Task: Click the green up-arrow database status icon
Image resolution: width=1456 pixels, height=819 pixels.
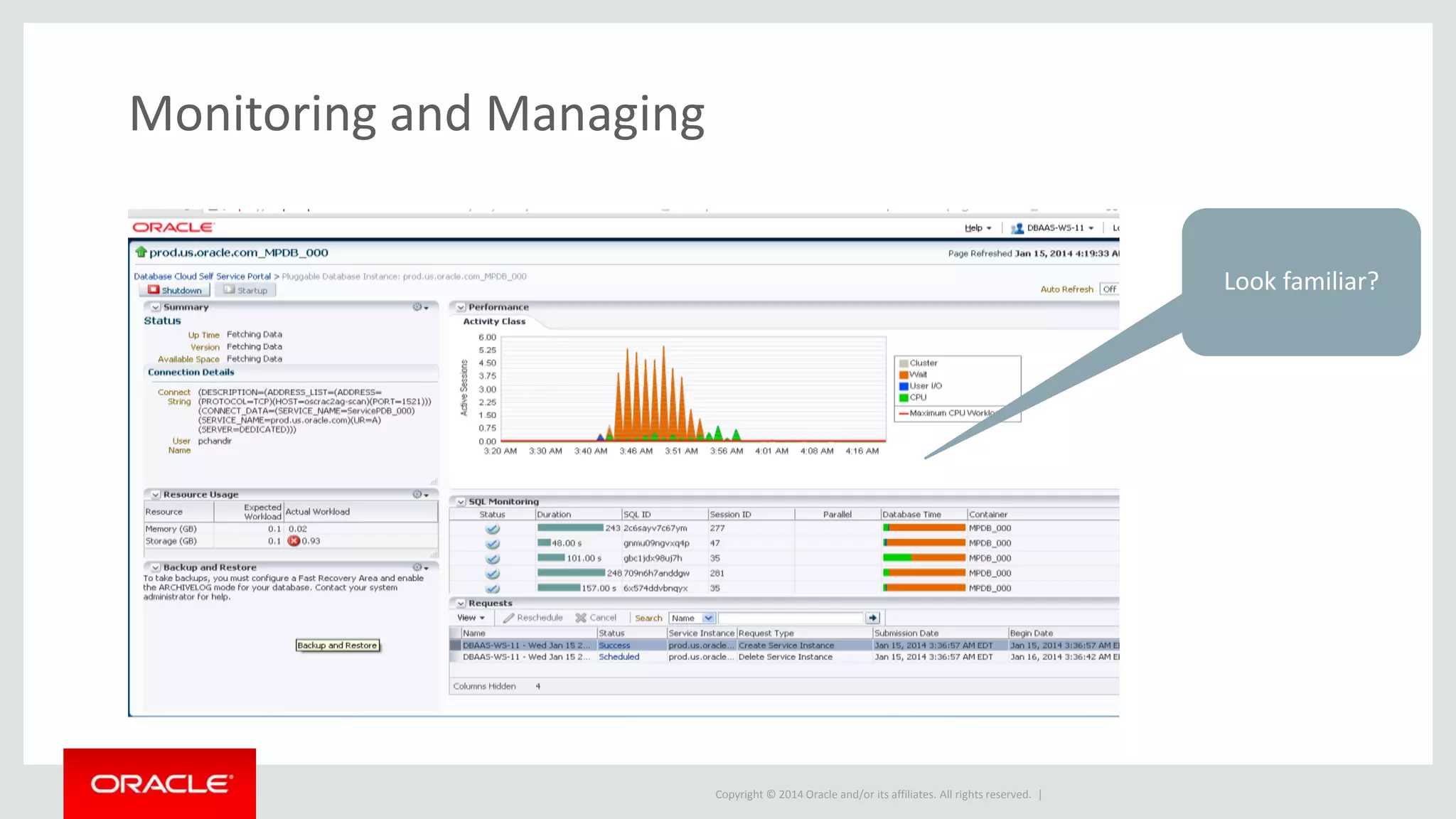Action: pyautogui.click(x=141, y=252)
